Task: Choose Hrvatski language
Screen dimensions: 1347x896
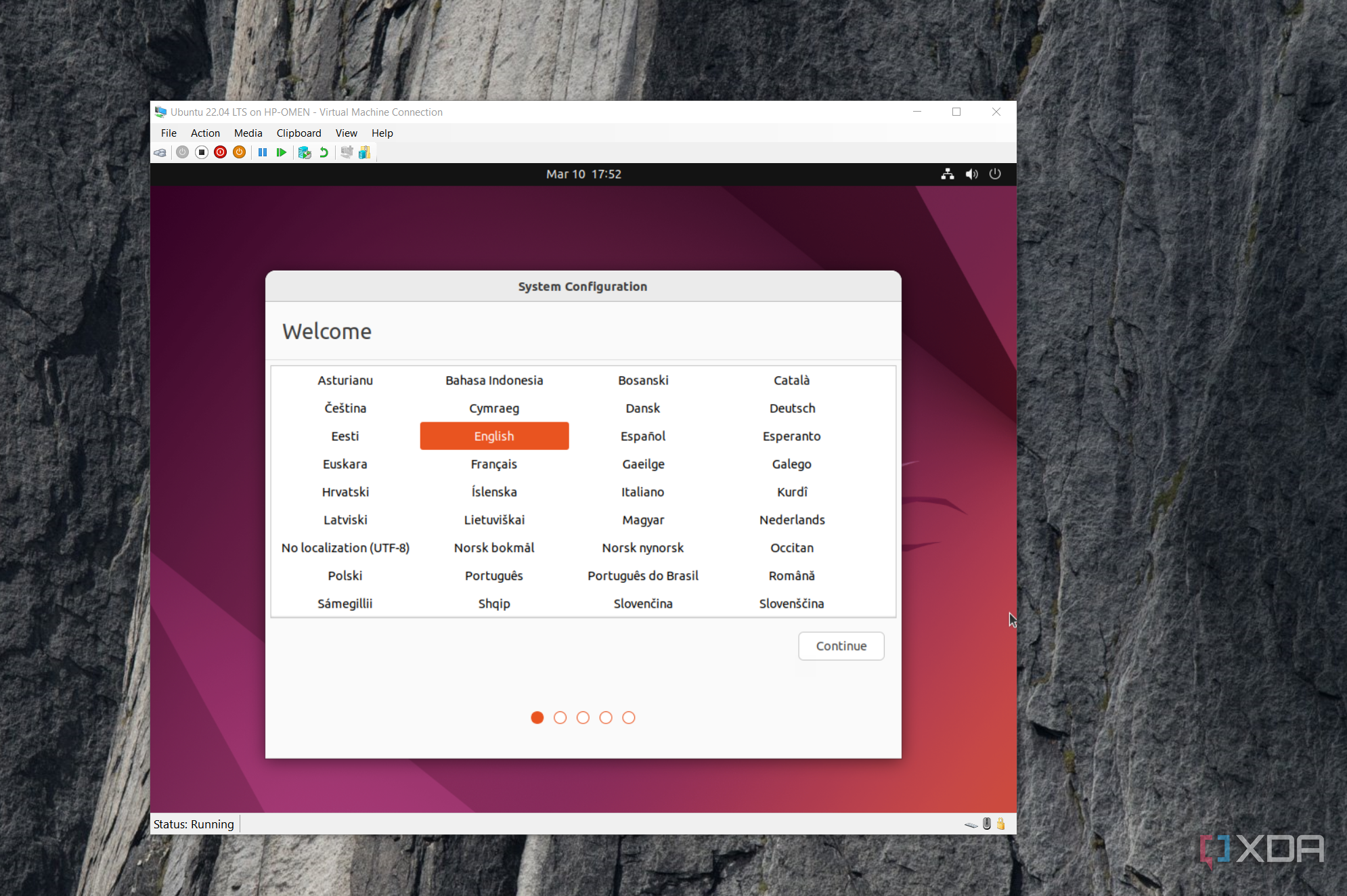Action: 345,492
